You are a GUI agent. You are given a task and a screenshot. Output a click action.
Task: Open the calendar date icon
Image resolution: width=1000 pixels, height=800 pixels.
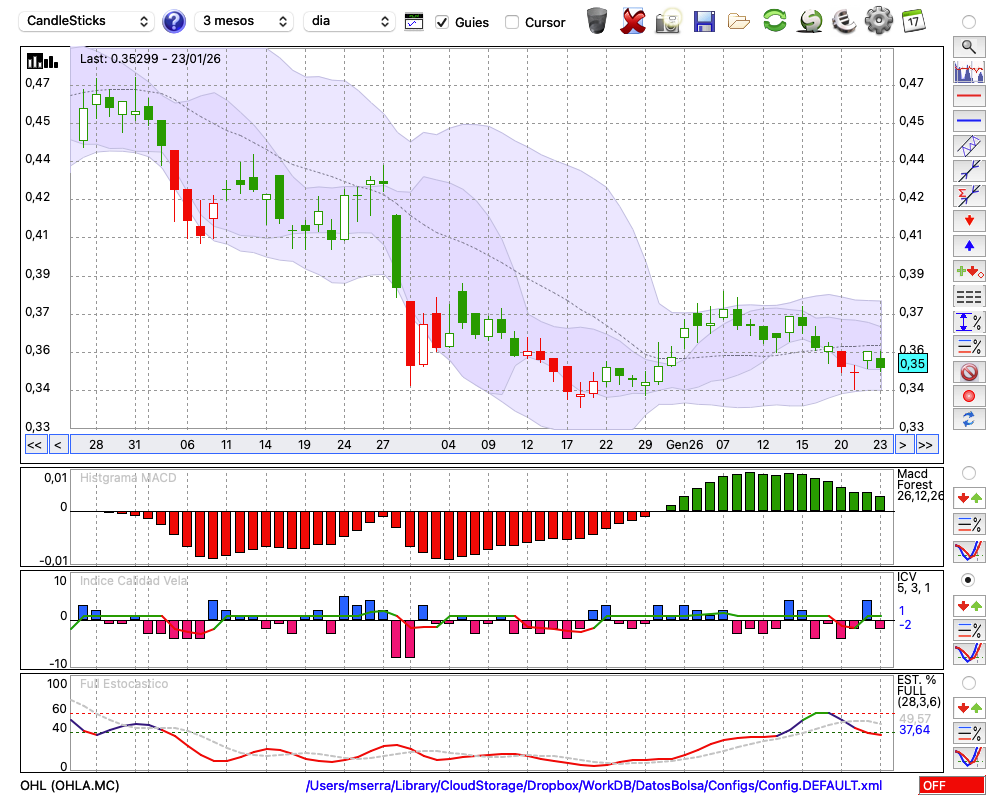[913, 21]
